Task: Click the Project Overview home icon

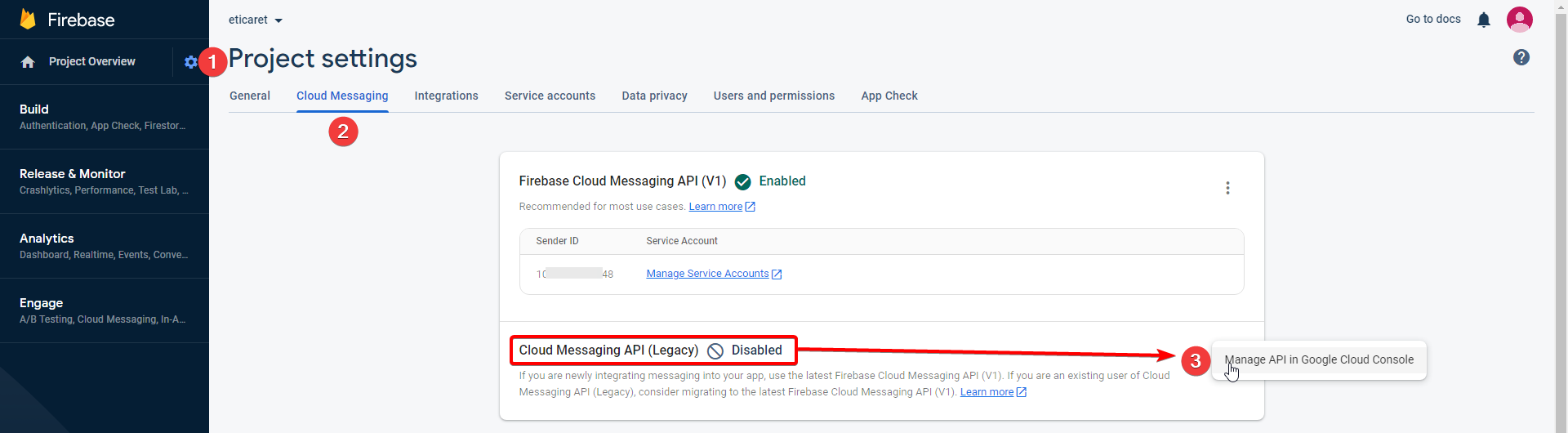Action: coord(28,62)
